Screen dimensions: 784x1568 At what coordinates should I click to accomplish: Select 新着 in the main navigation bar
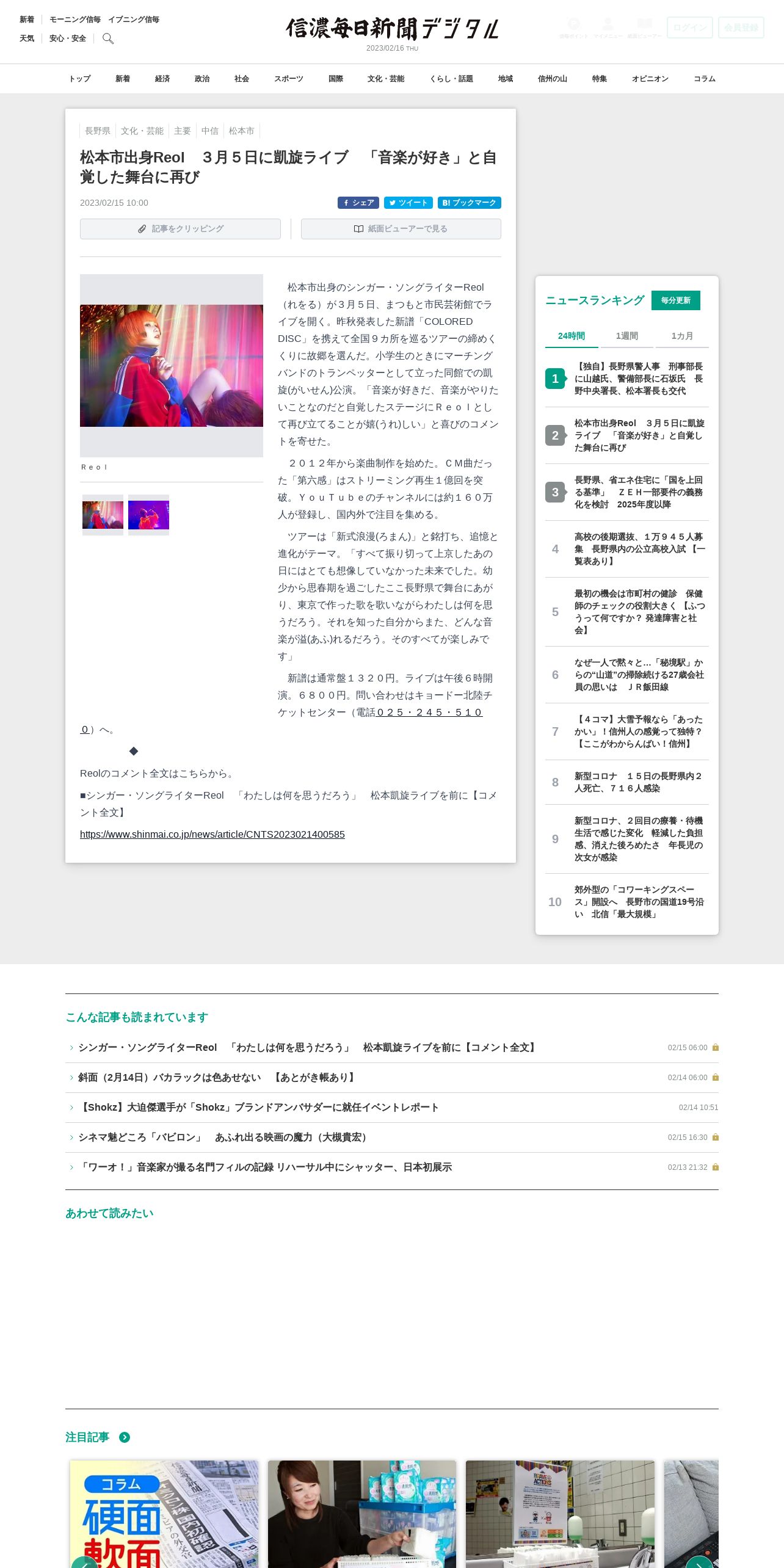(x=123, y=79)
